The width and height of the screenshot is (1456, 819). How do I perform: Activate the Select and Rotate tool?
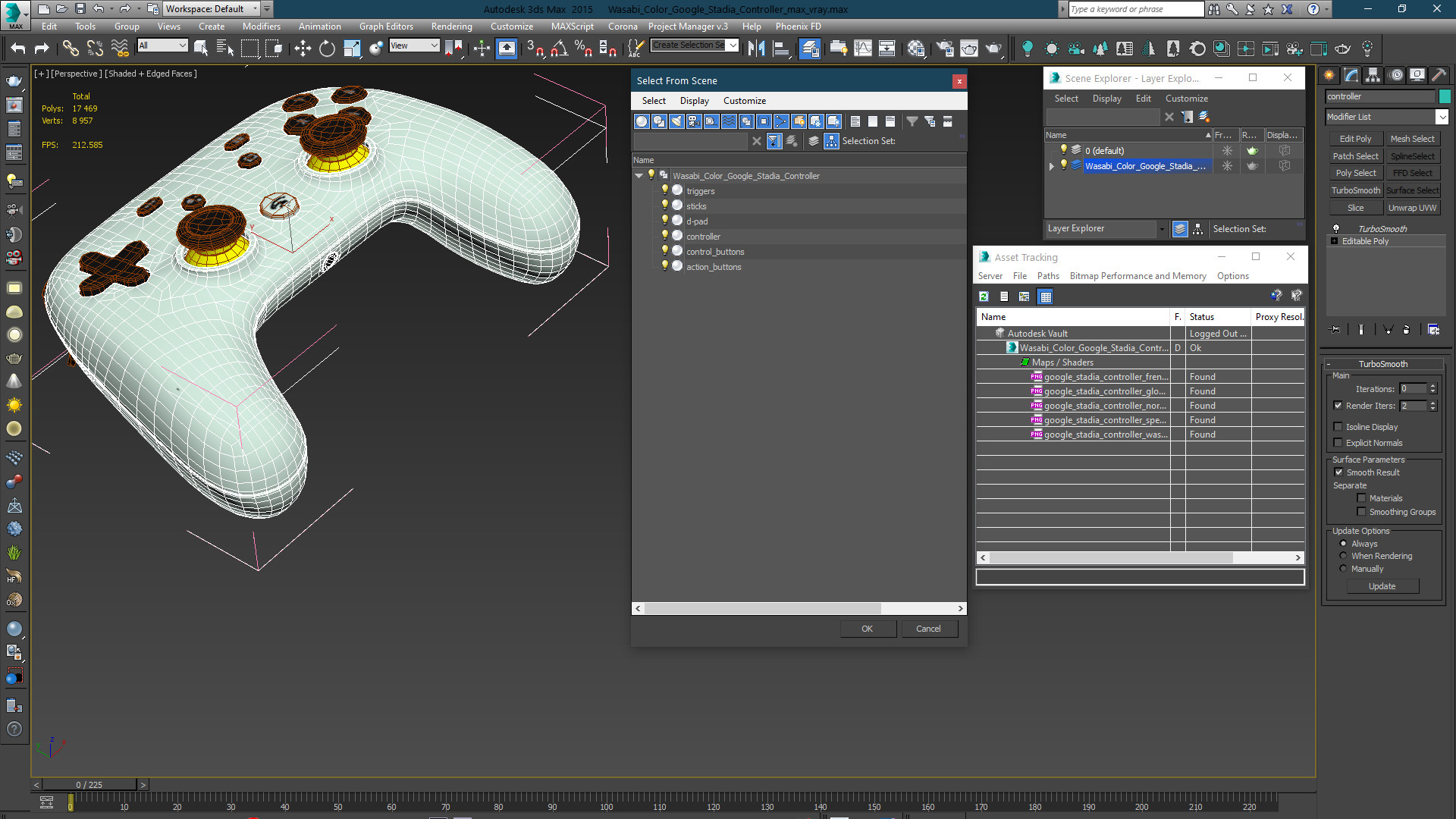[327, 49]
